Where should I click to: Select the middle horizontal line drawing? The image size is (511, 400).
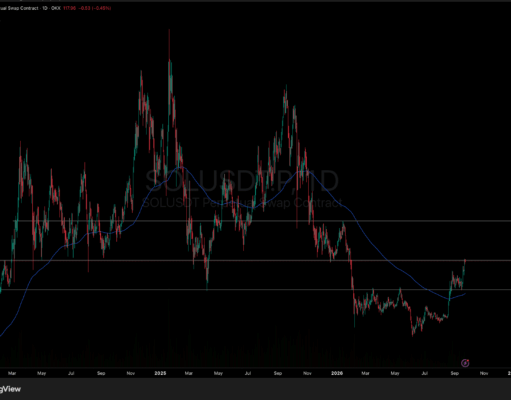click(x=255, y=260)
